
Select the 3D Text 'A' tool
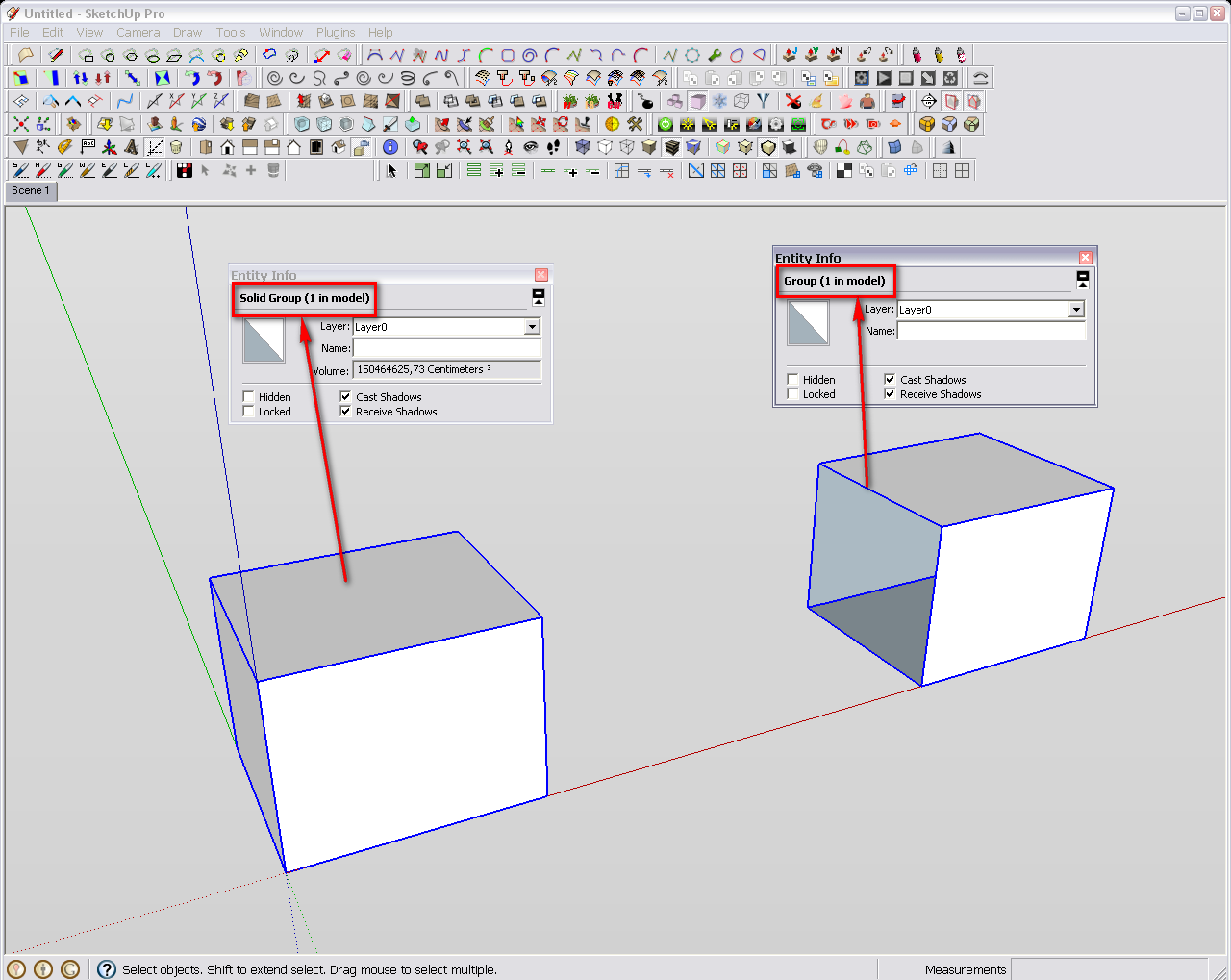[x=132, y=147]
